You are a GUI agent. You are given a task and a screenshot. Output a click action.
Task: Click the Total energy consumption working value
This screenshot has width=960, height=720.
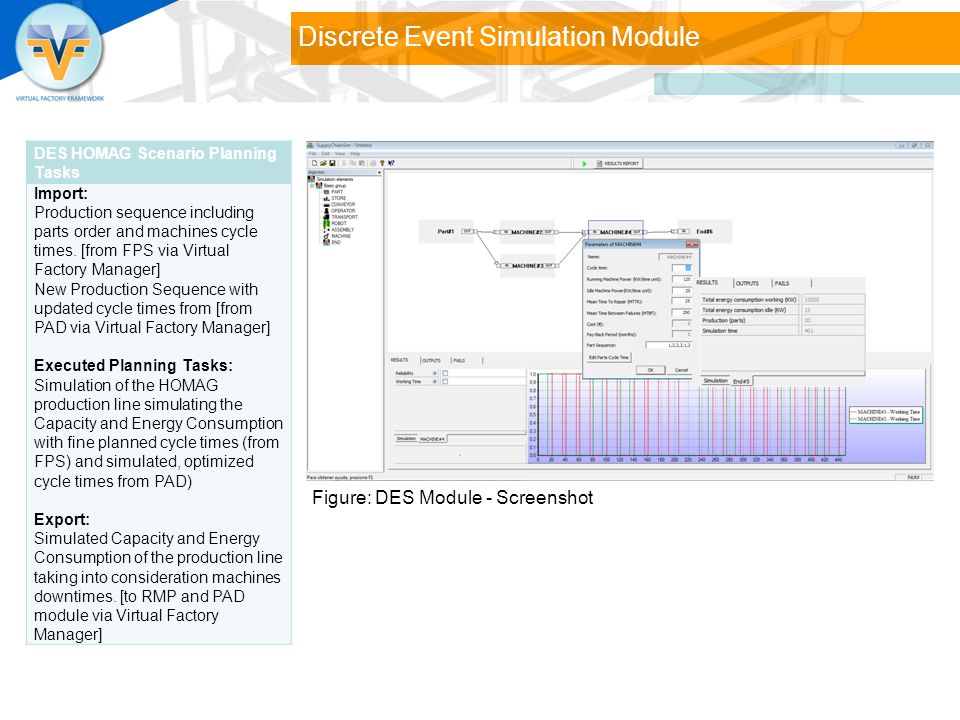coord(833,300)
